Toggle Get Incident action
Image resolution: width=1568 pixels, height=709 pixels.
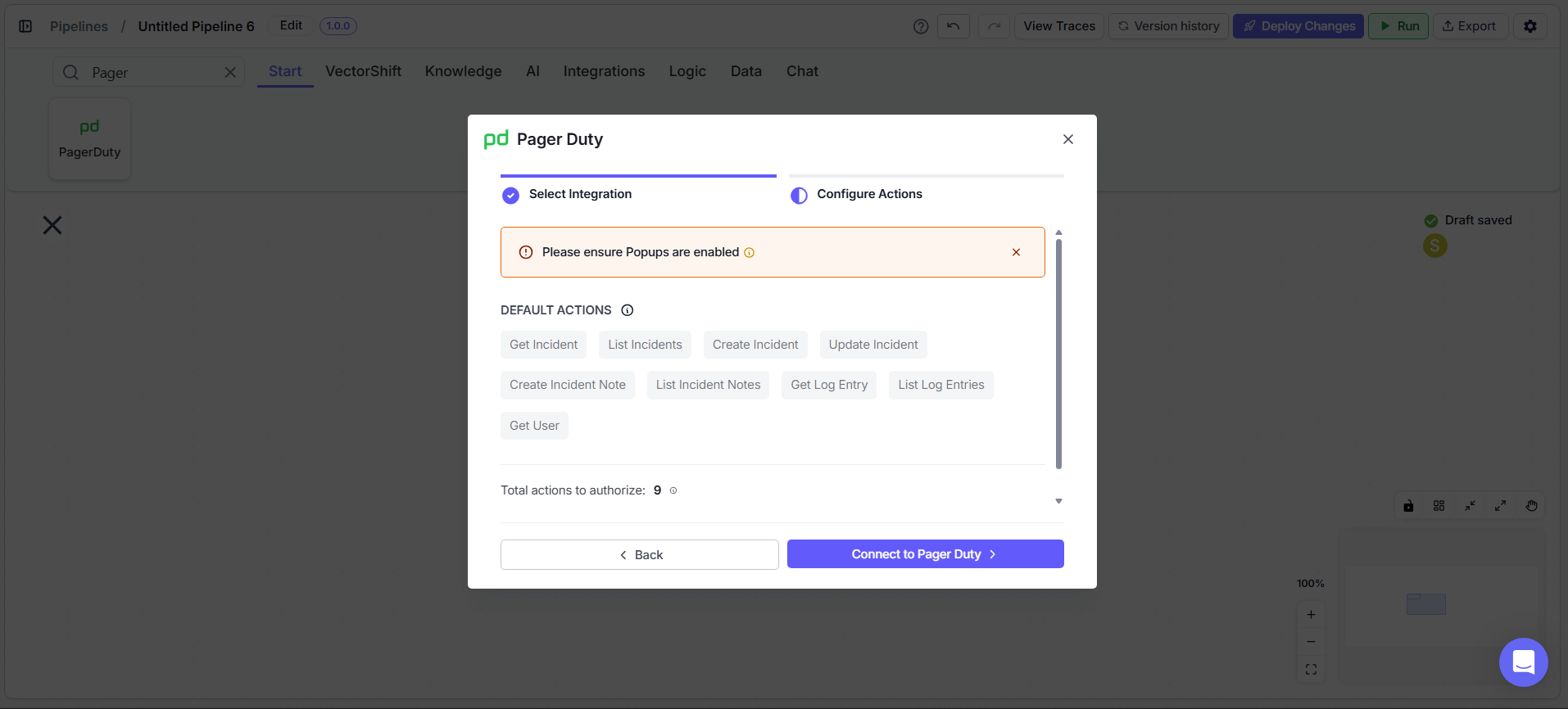point(544,345)
